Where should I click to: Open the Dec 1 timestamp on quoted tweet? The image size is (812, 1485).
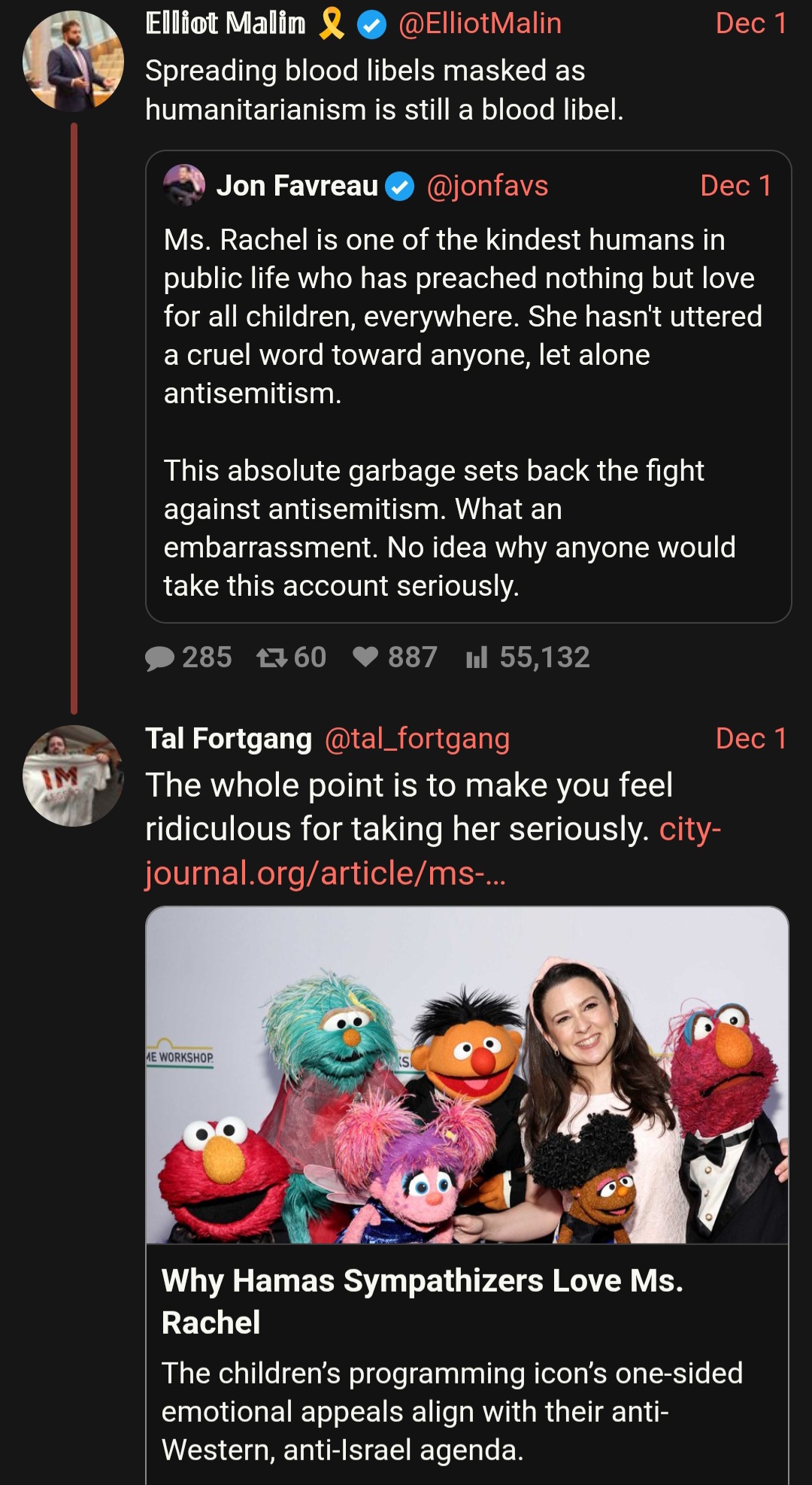tap(735, 186)
